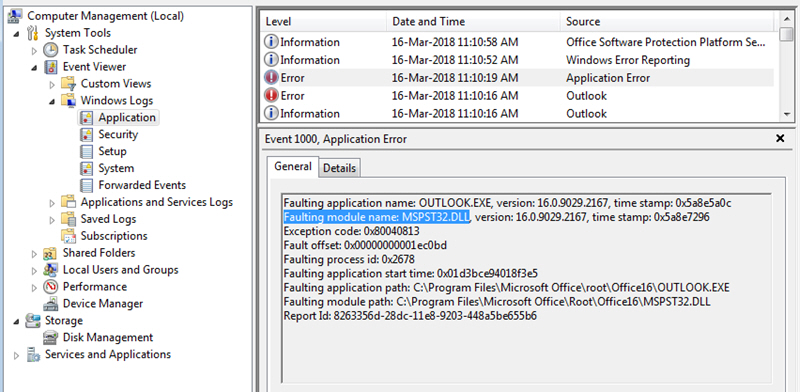800x392 pixels.
Task: Click the Security log icon
Action: click(87, 134)
